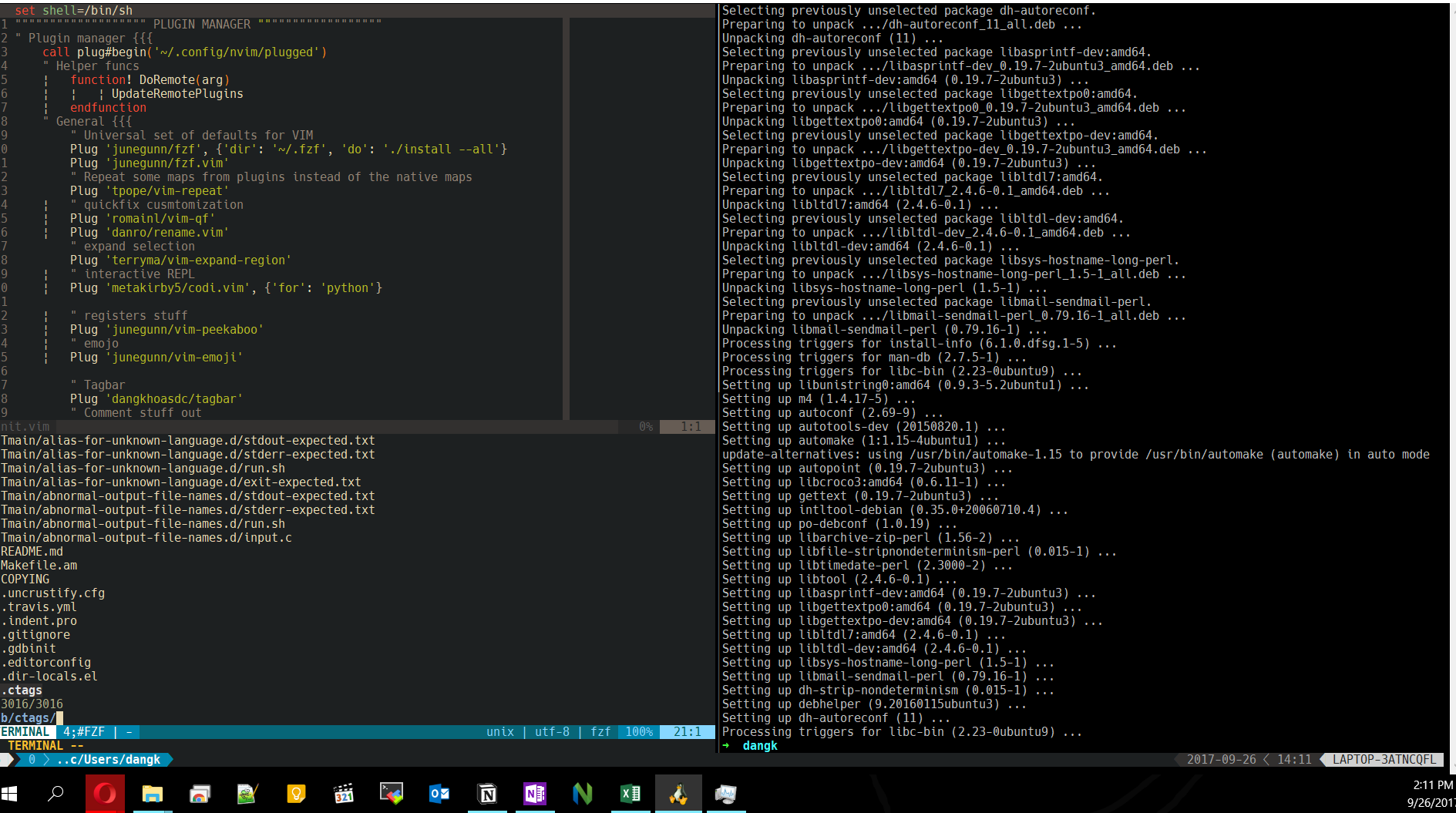1456x813 pixels.
Task: Click the 14:11 time in tmux status
Action: [1294, 760]
